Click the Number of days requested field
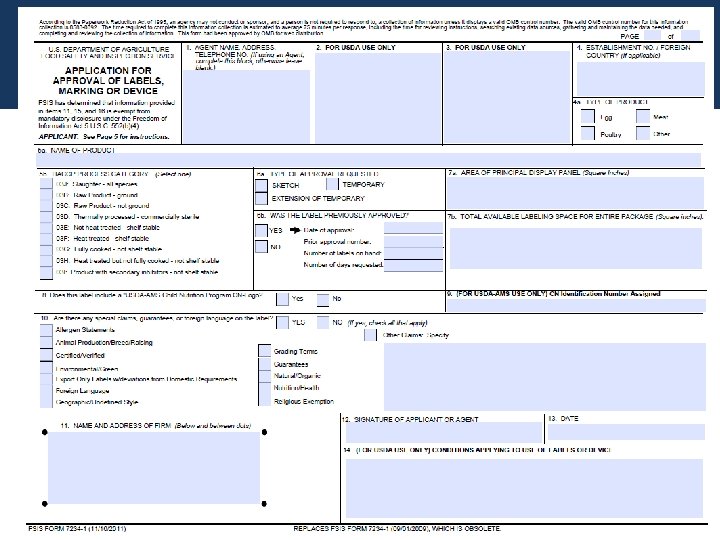This screenshot has height=540, width=720. pyautogui.click(x=413, y=265)
